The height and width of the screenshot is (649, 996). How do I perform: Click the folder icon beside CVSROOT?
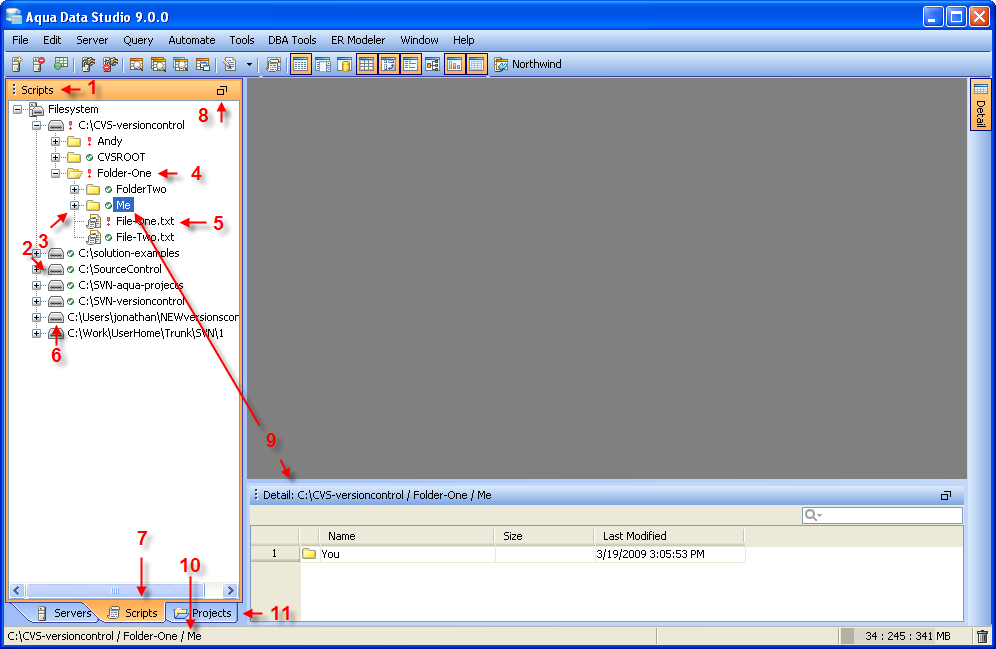click(x=74, y=157)
